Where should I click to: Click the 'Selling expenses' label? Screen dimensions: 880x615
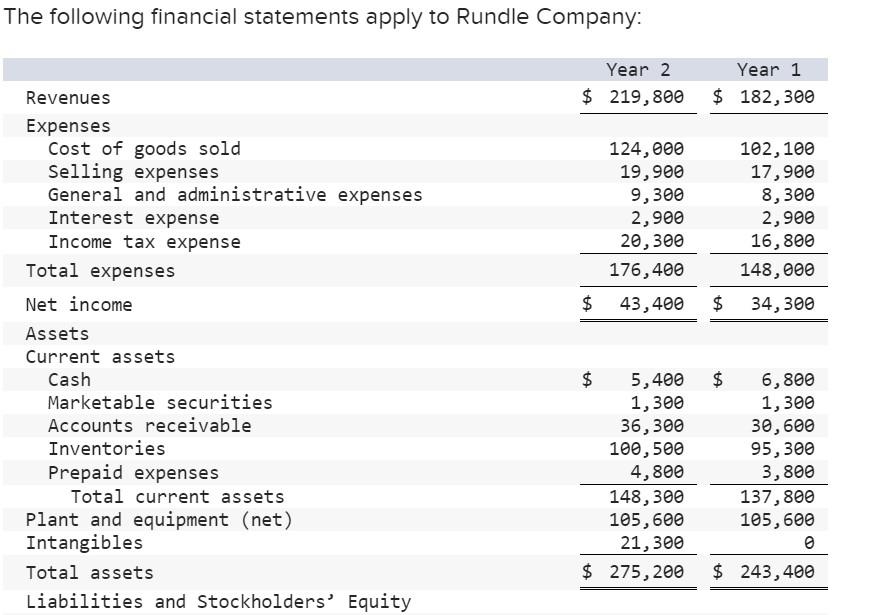[134, 172]
